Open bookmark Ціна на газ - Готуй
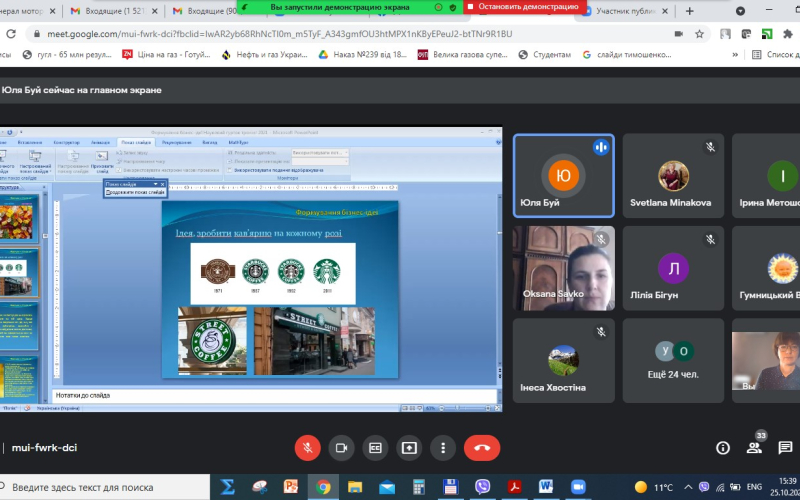The width and height of the screenshot is (800, 500). (166, 55)
